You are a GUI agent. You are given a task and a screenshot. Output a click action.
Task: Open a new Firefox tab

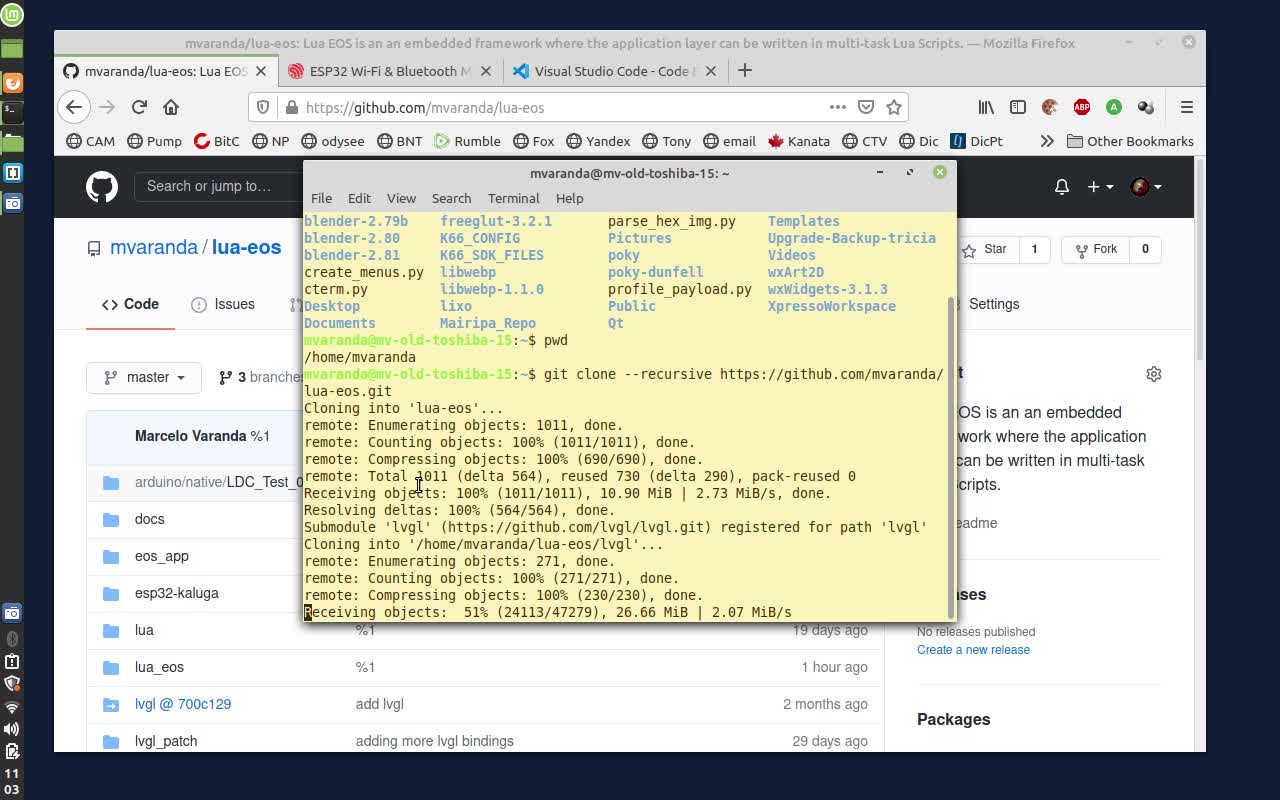click(745, 70)
